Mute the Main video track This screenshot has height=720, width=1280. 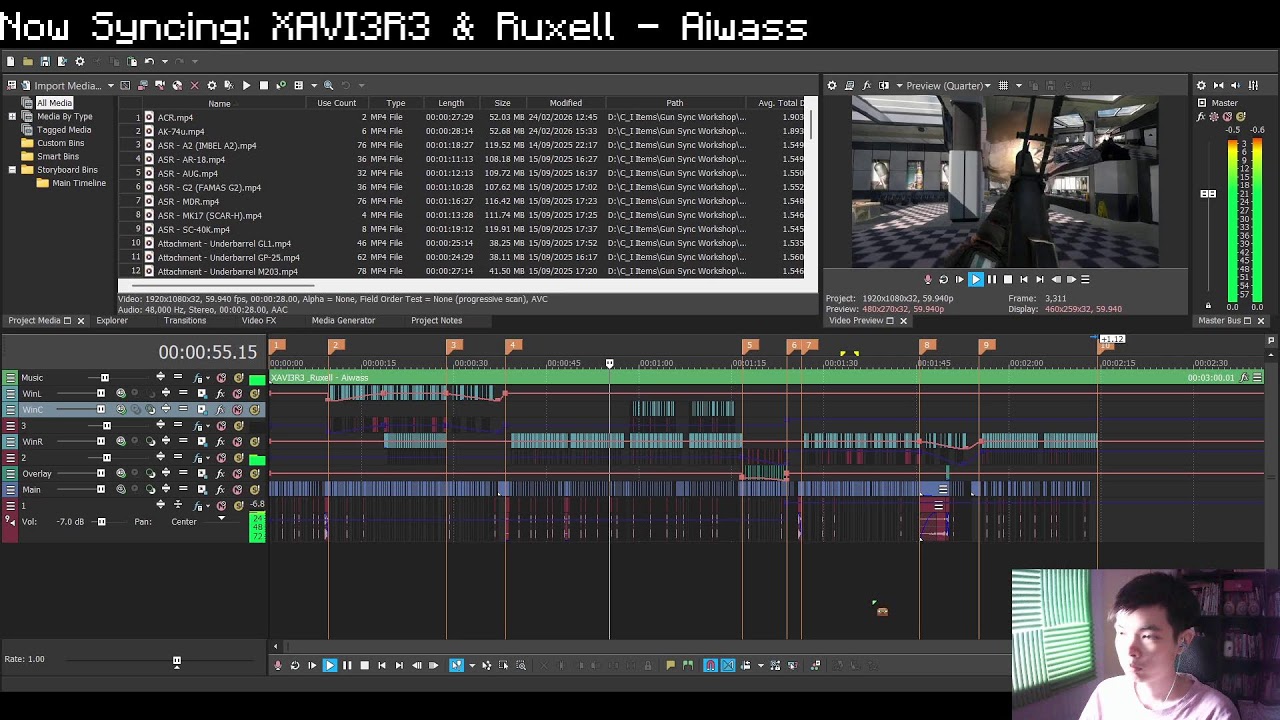[x=238, y=489]
